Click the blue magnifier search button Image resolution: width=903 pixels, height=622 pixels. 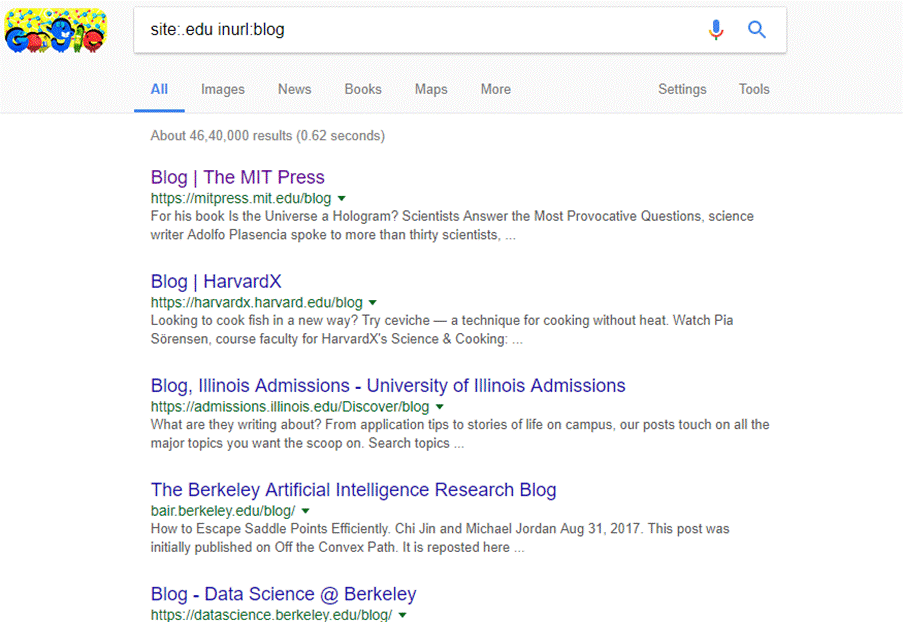pyautogui.click(x=757, y=30)
